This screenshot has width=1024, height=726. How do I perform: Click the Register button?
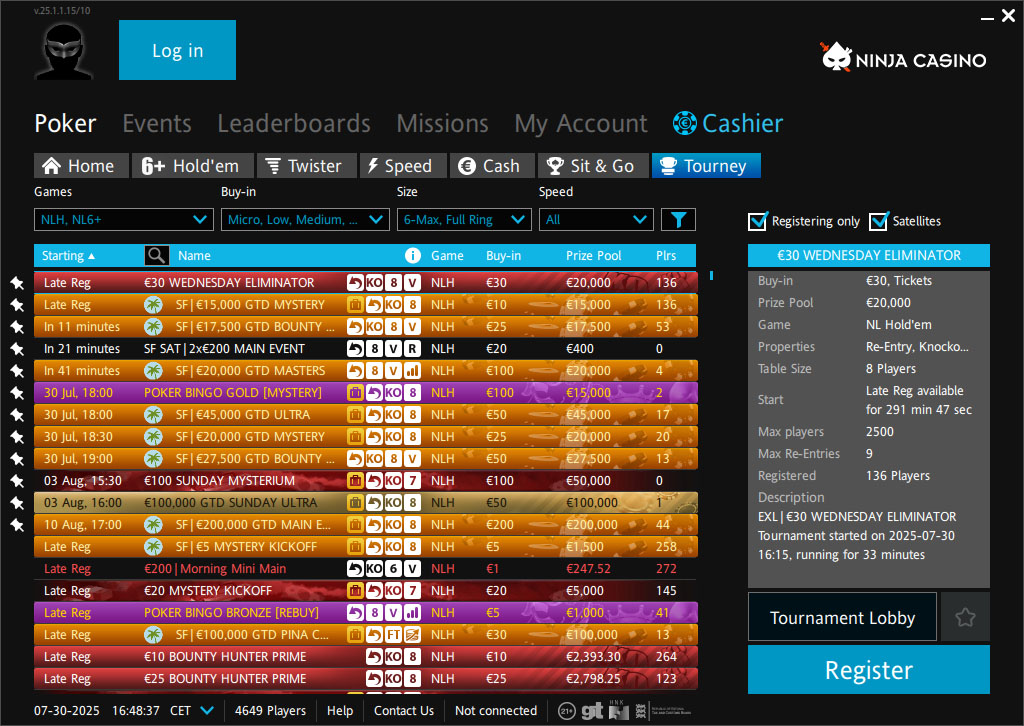point(869,670)
